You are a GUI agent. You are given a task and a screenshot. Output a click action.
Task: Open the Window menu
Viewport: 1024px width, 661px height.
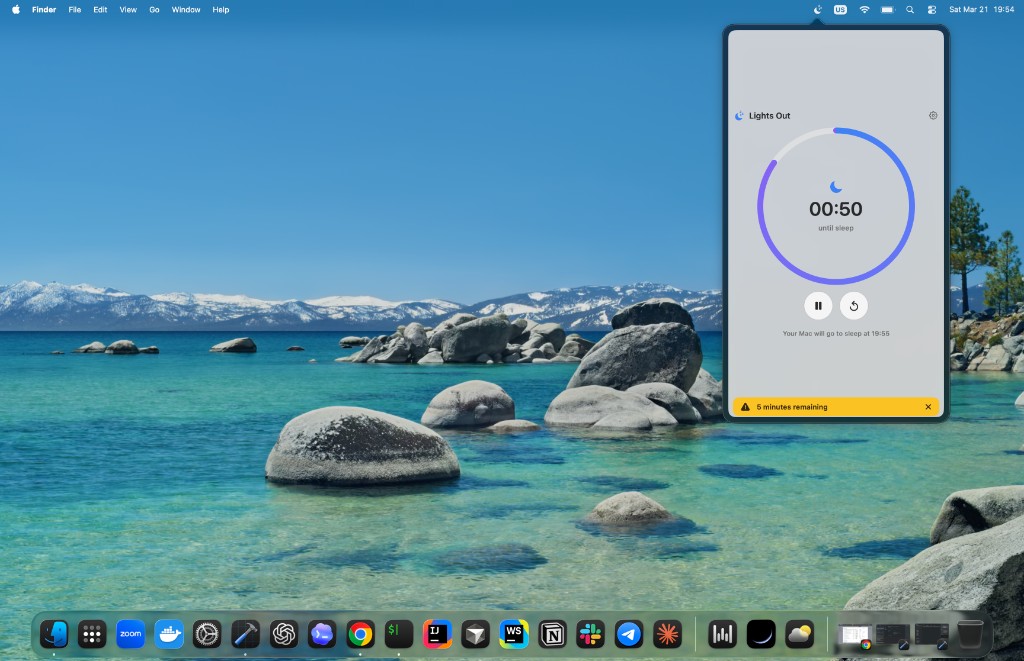coord(185,10)
